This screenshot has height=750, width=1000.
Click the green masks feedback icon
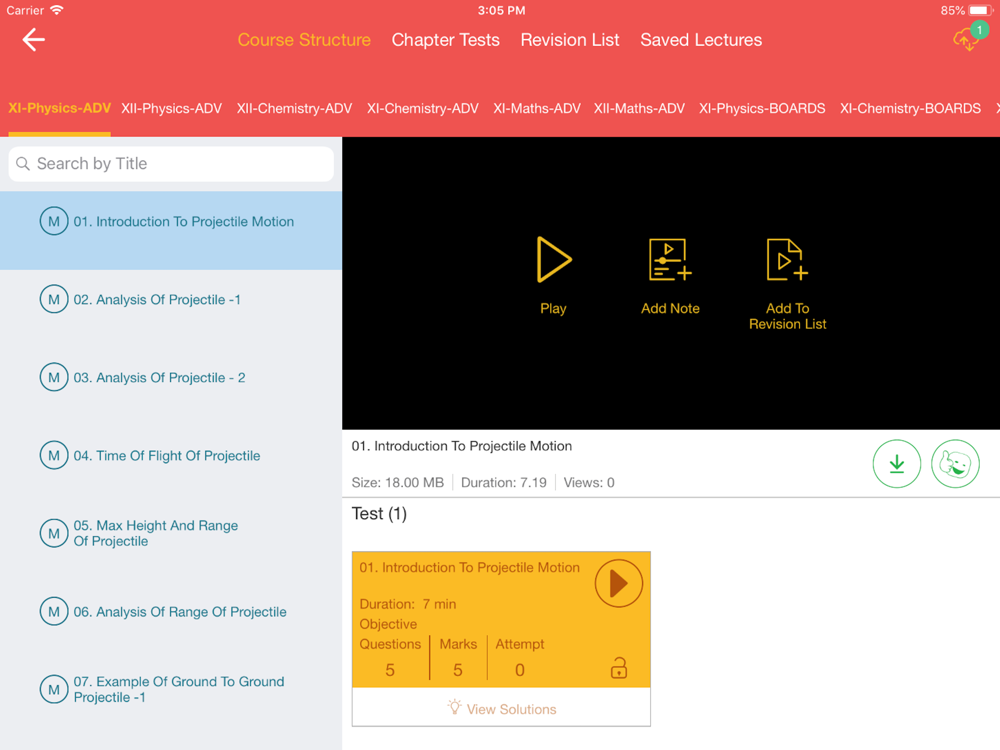click(x=955, y=464)
